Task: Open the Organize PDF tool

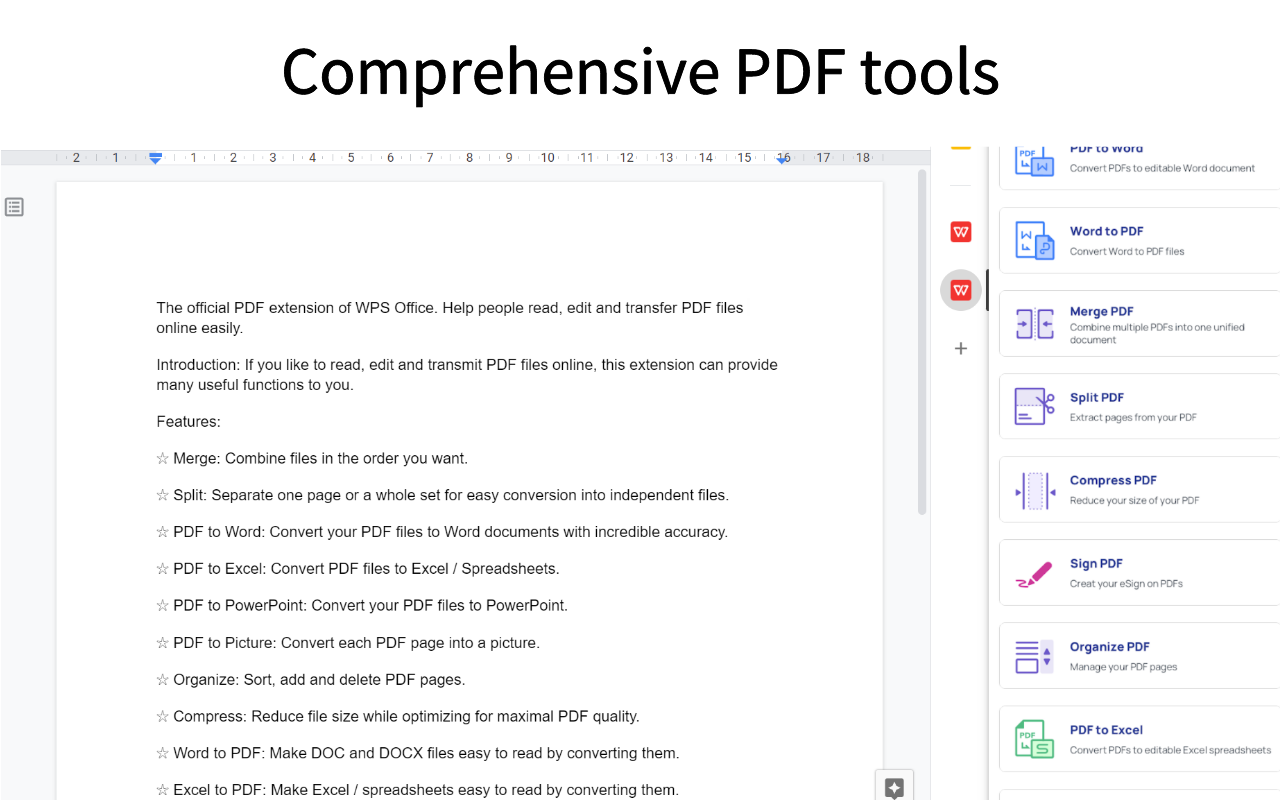Action: click(x=1139, y=656)
